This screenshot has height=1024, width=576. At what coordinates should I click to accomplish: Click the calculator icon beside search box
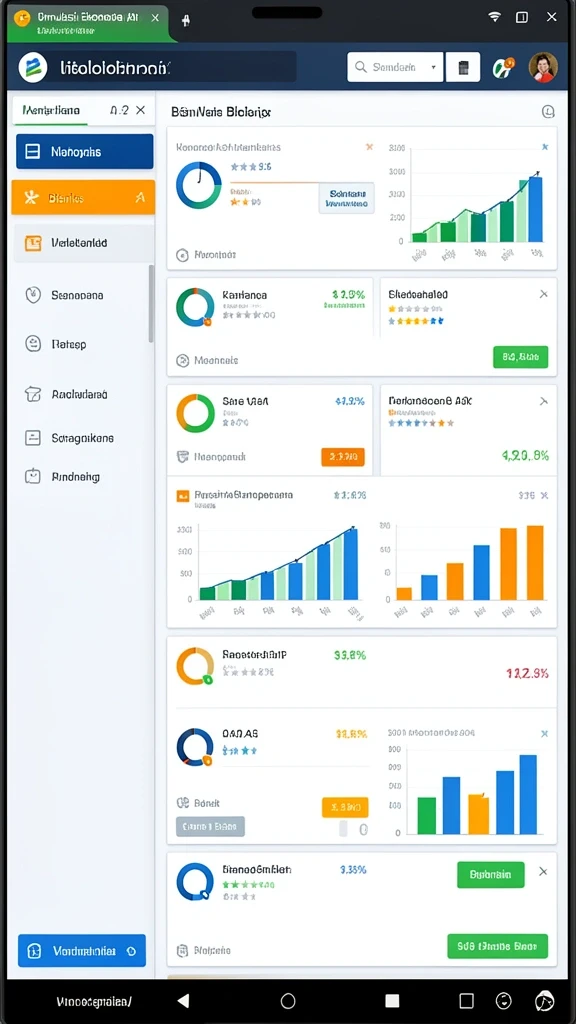pos(463,67)
